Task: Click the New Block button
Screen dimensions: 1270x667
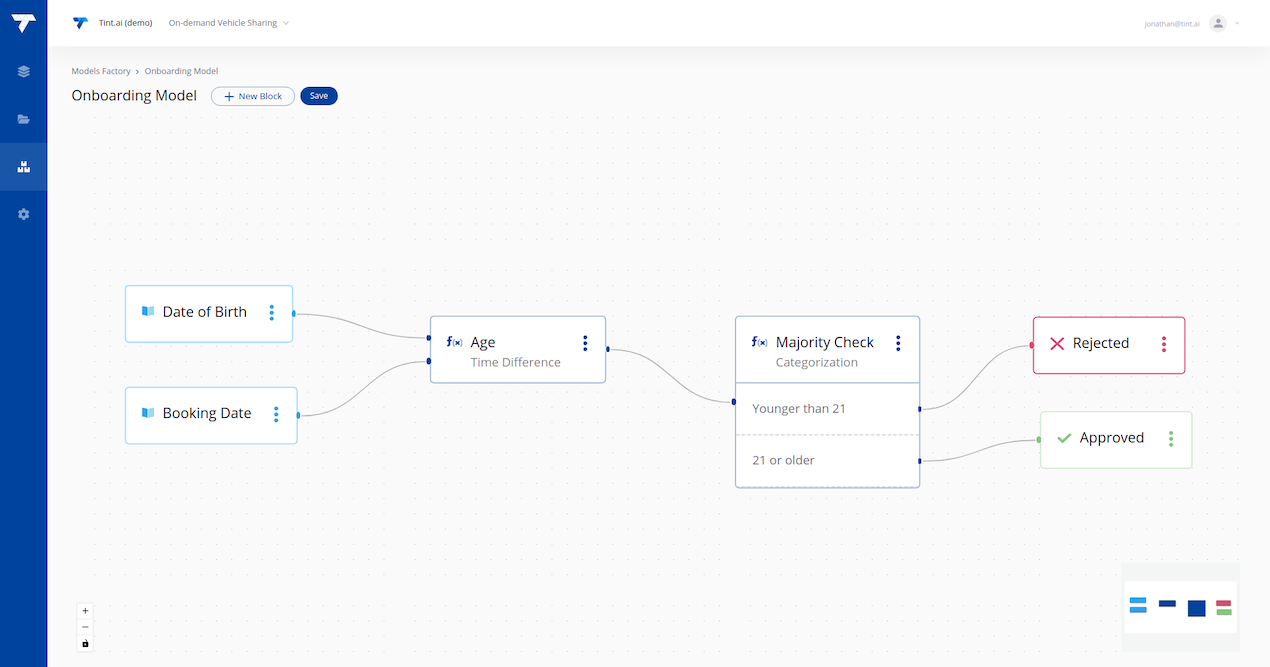Action: point(252,96)
